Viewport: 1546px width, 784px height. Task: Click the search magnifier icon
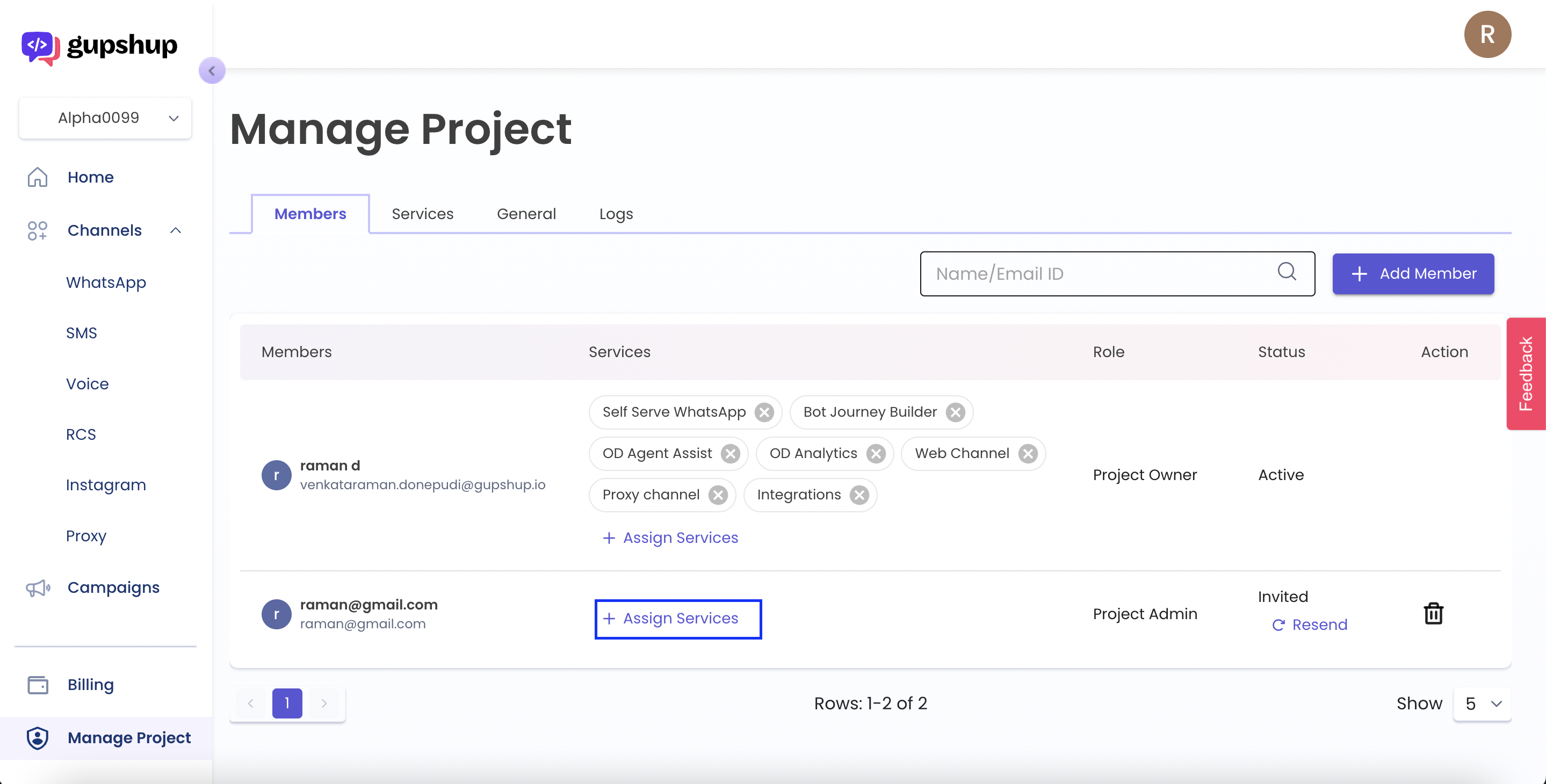click(1286, 272)
